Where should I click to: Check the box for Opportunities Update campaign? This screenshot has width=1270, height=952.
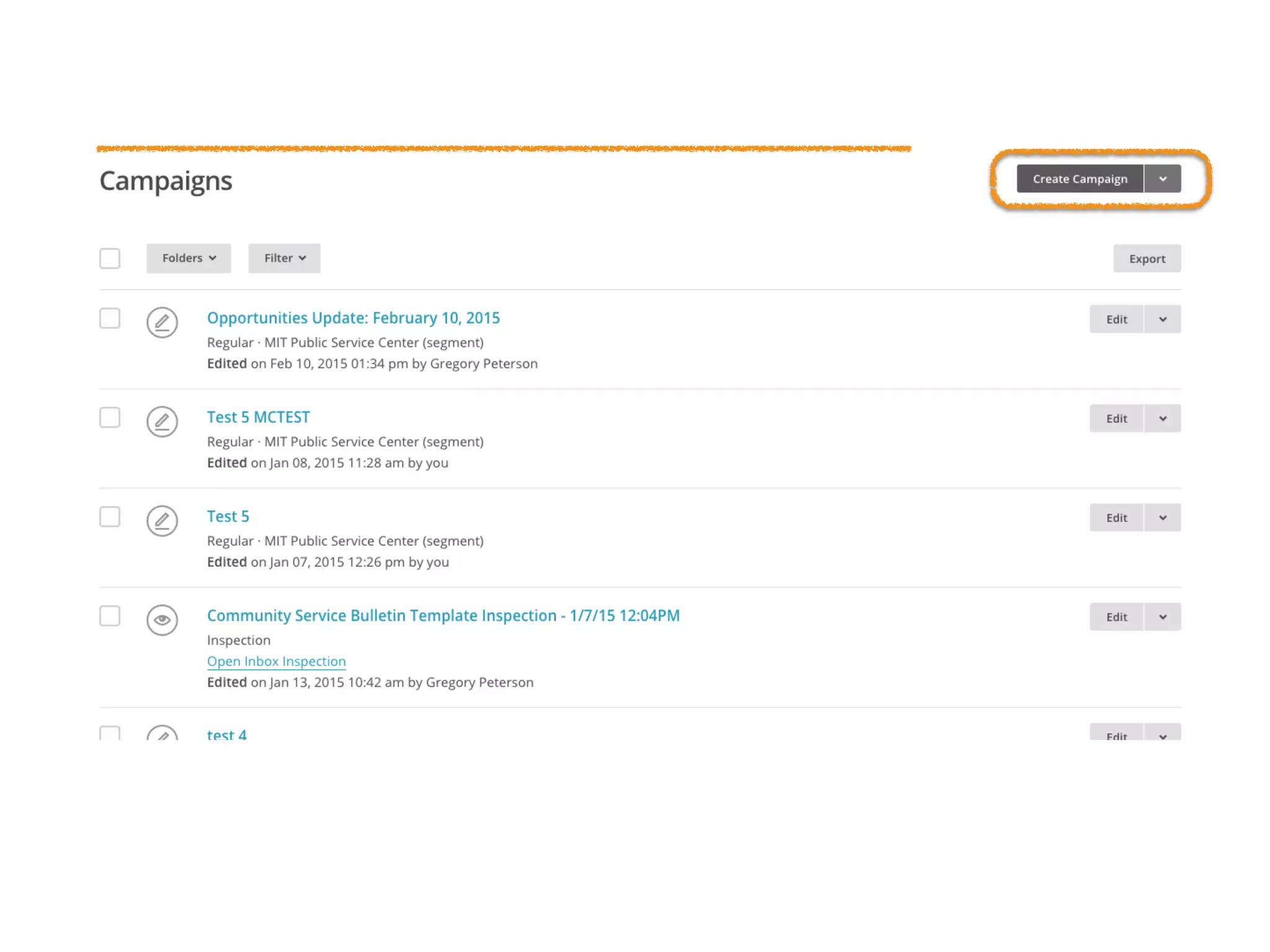point(110,319)
